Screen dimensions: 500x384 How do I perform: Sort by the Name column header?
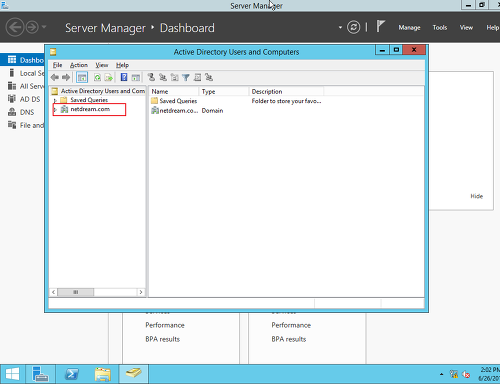coord(174,91)
